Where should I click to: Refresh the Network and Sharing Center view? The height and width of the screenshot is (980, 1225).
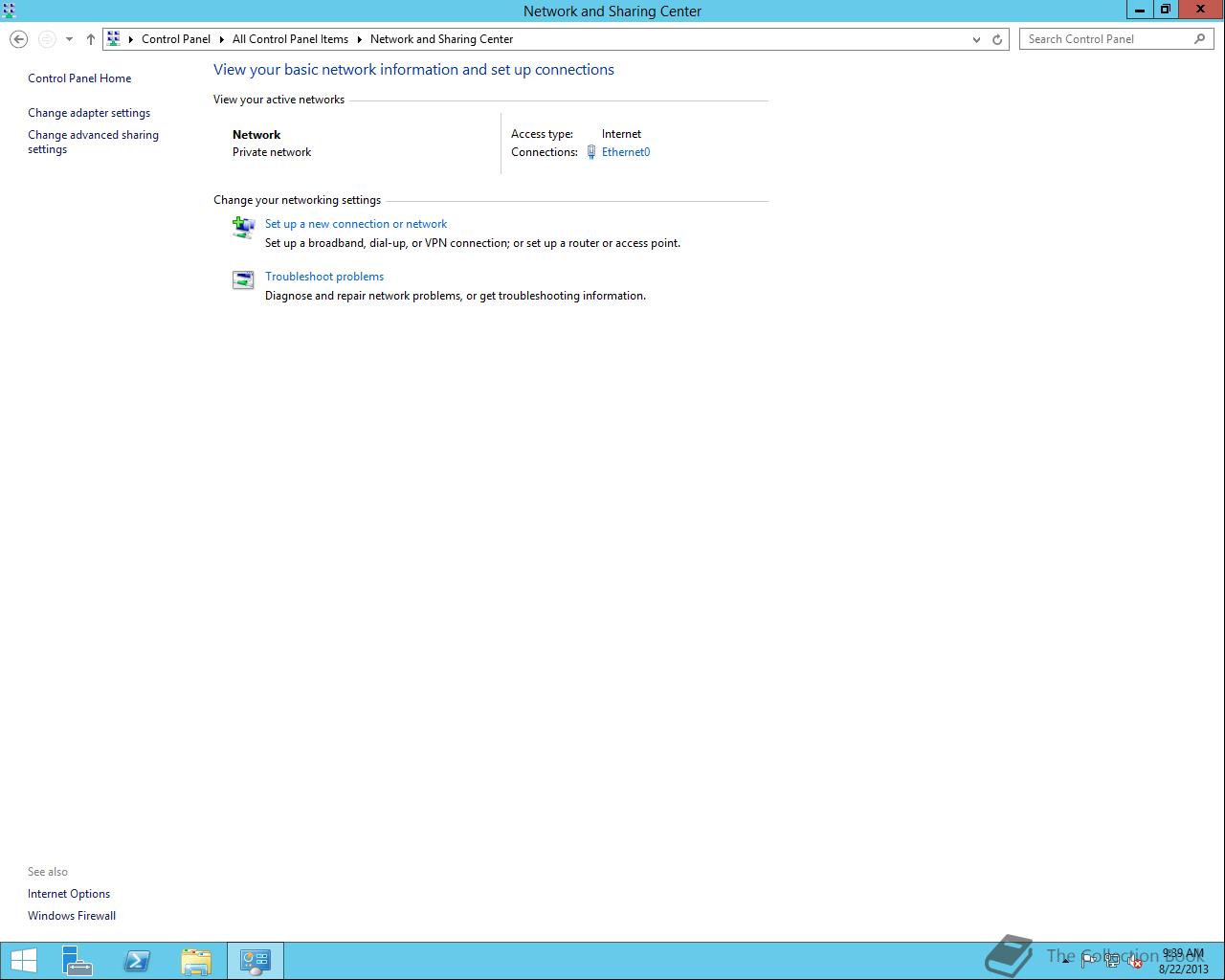[997, 39]
